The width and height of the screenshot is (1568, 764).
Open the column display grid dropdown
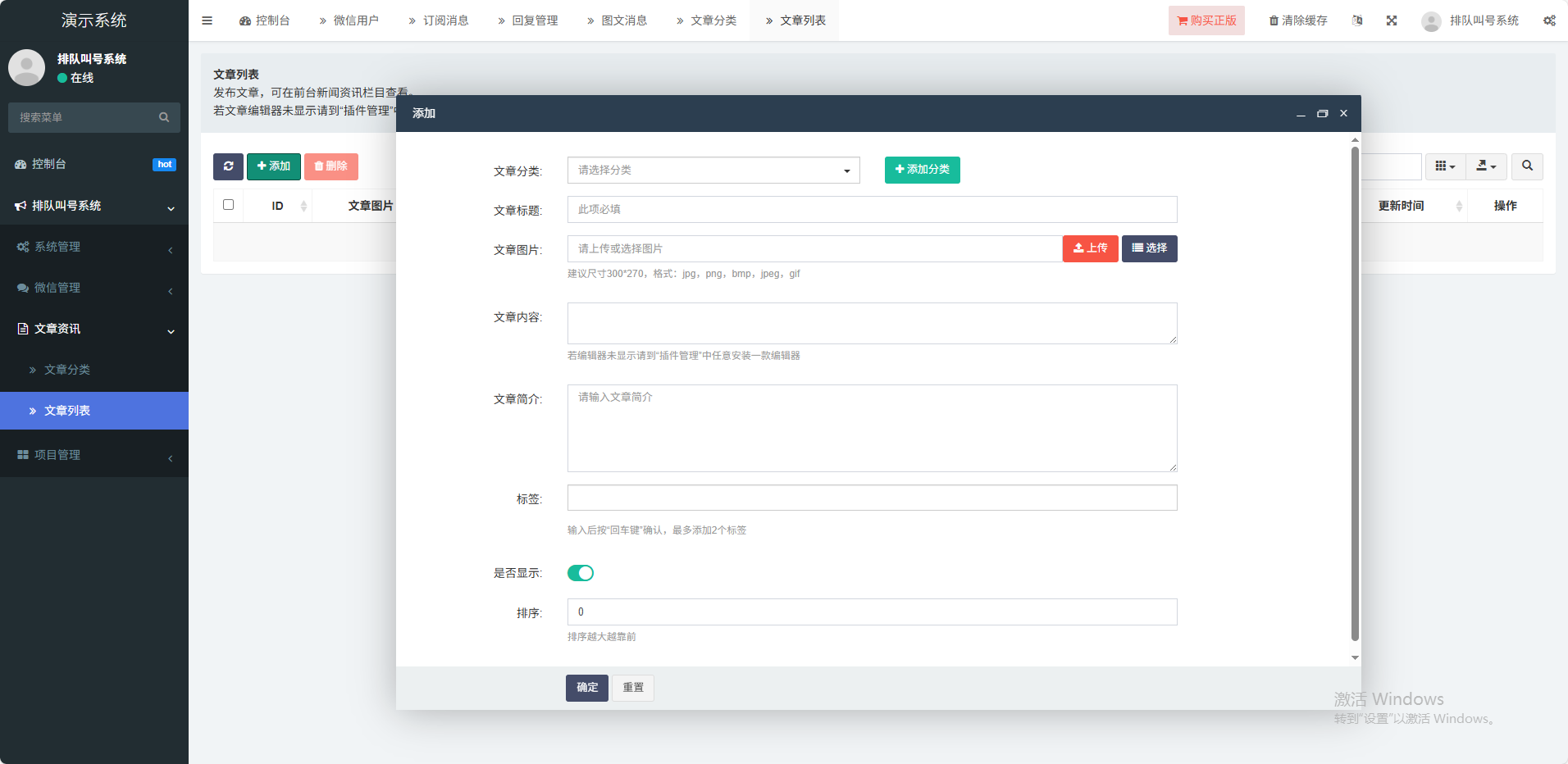pyautogui.click(x=1444, y=166)
